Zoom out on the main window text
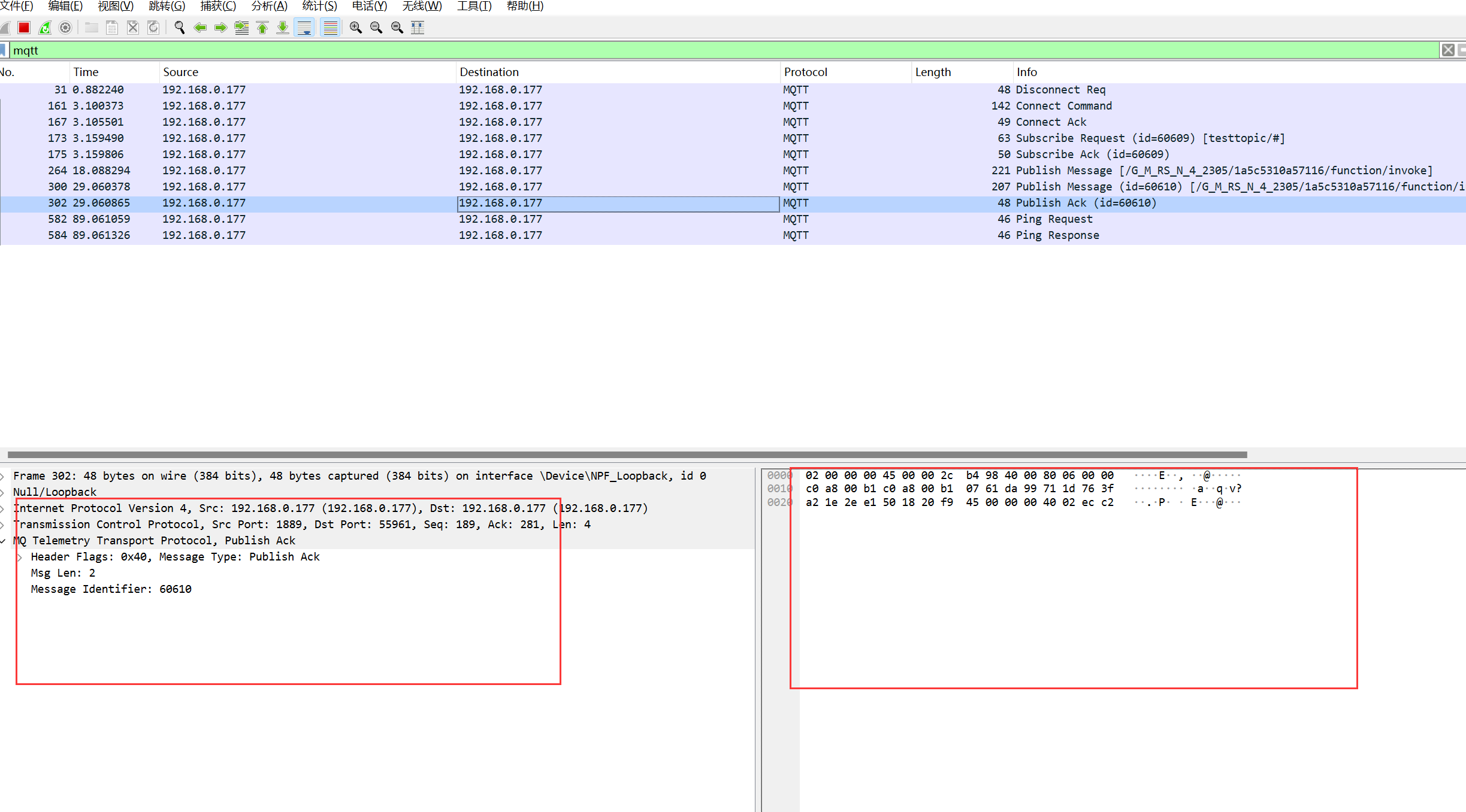This screenshot has height=812, width=1466. click(376, 28)
